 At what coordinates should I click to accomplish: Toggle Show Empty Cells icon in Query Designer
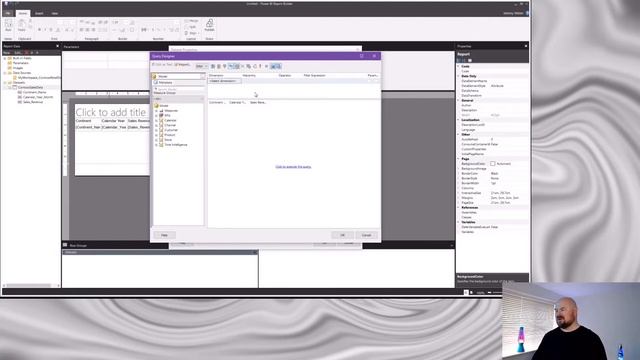point(224,66)
